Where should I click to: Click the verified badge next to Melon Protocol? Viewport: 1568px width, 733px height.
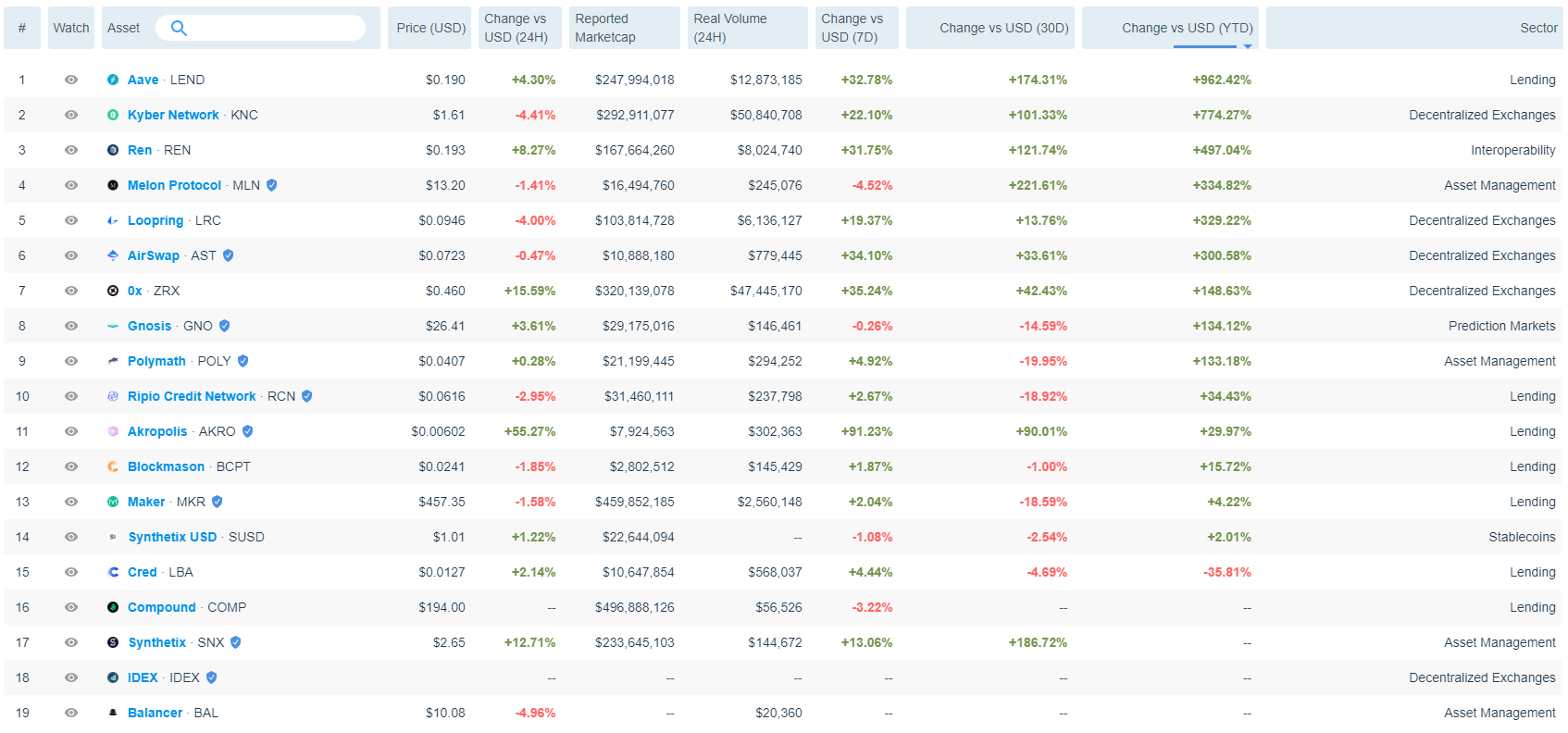272,185
